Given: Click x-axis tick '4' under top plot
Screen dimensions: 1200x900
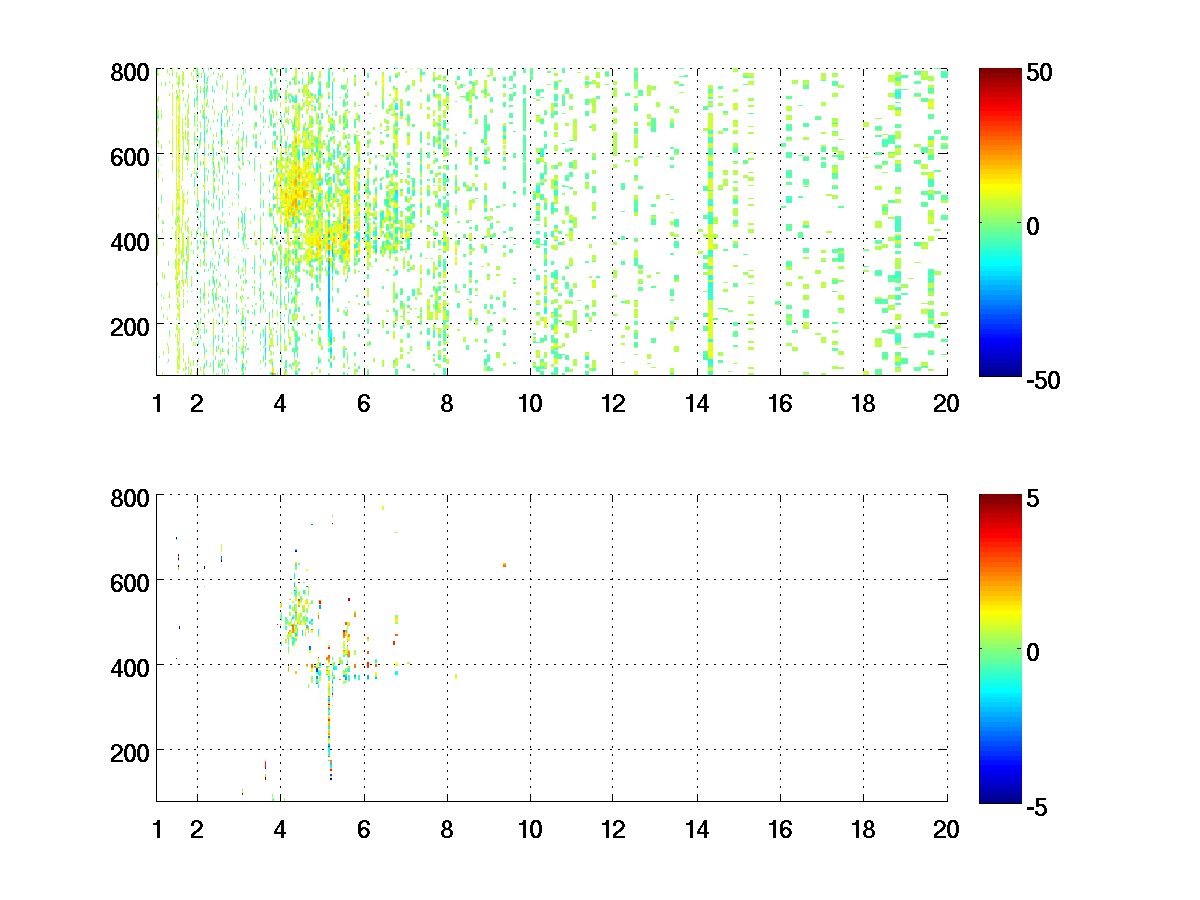Looking at the screenshot, I should [280, 404].
